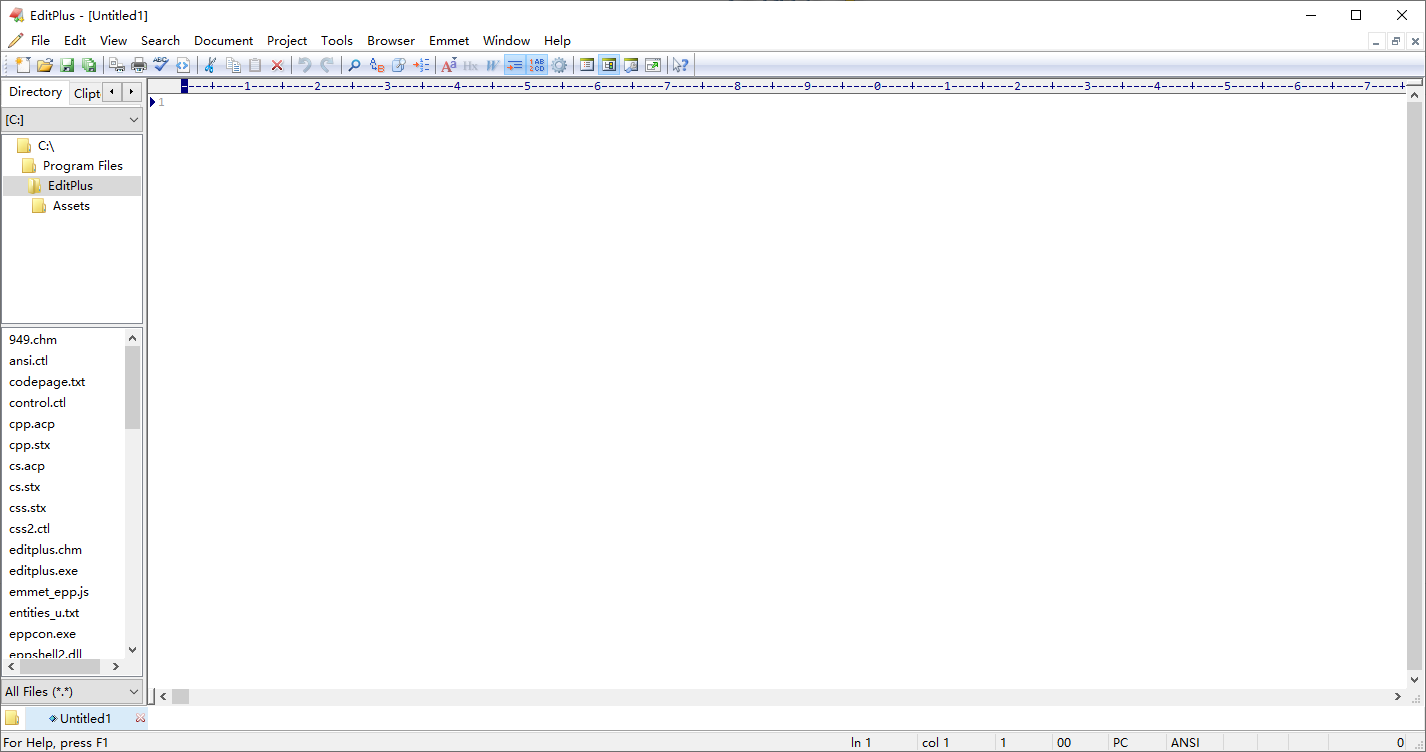Viewport: 1426px width, 752px height.
Task: Toggle Auto Indent toolbar button
Action: [515, 65]
